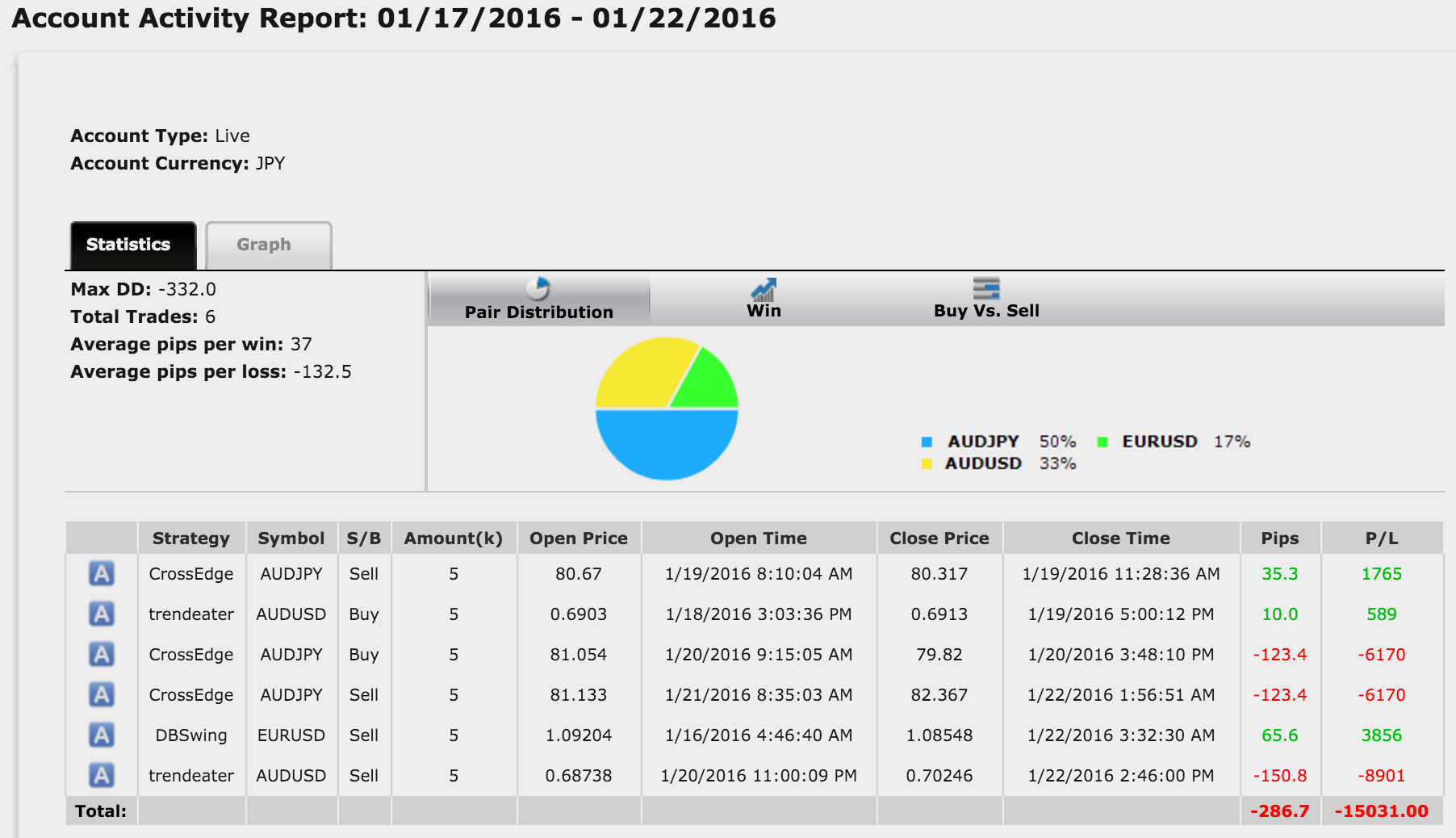Screen dimensions: 1456x838
Task: Click the 'A' icon for the 0.68738 trade
Action: pos(101,776)
